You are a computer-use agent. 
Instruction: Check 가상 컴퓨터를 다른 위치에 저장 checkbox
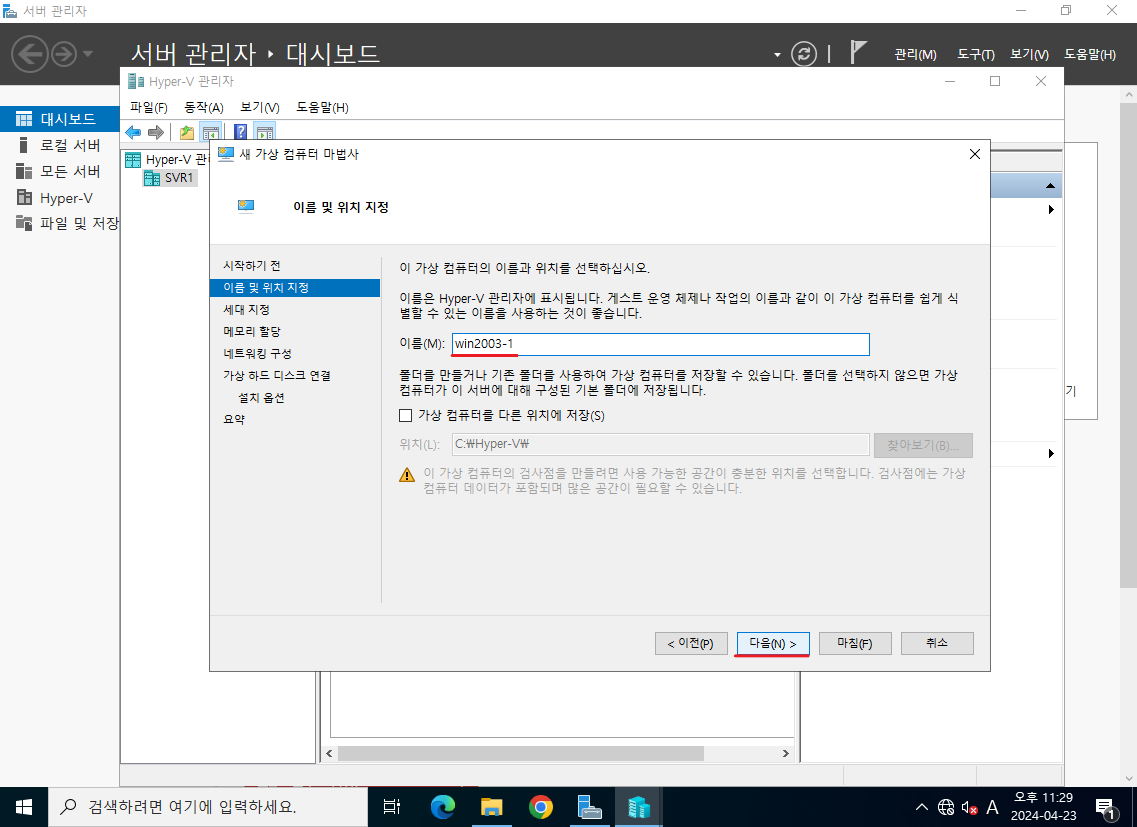[x=405, y=416]
